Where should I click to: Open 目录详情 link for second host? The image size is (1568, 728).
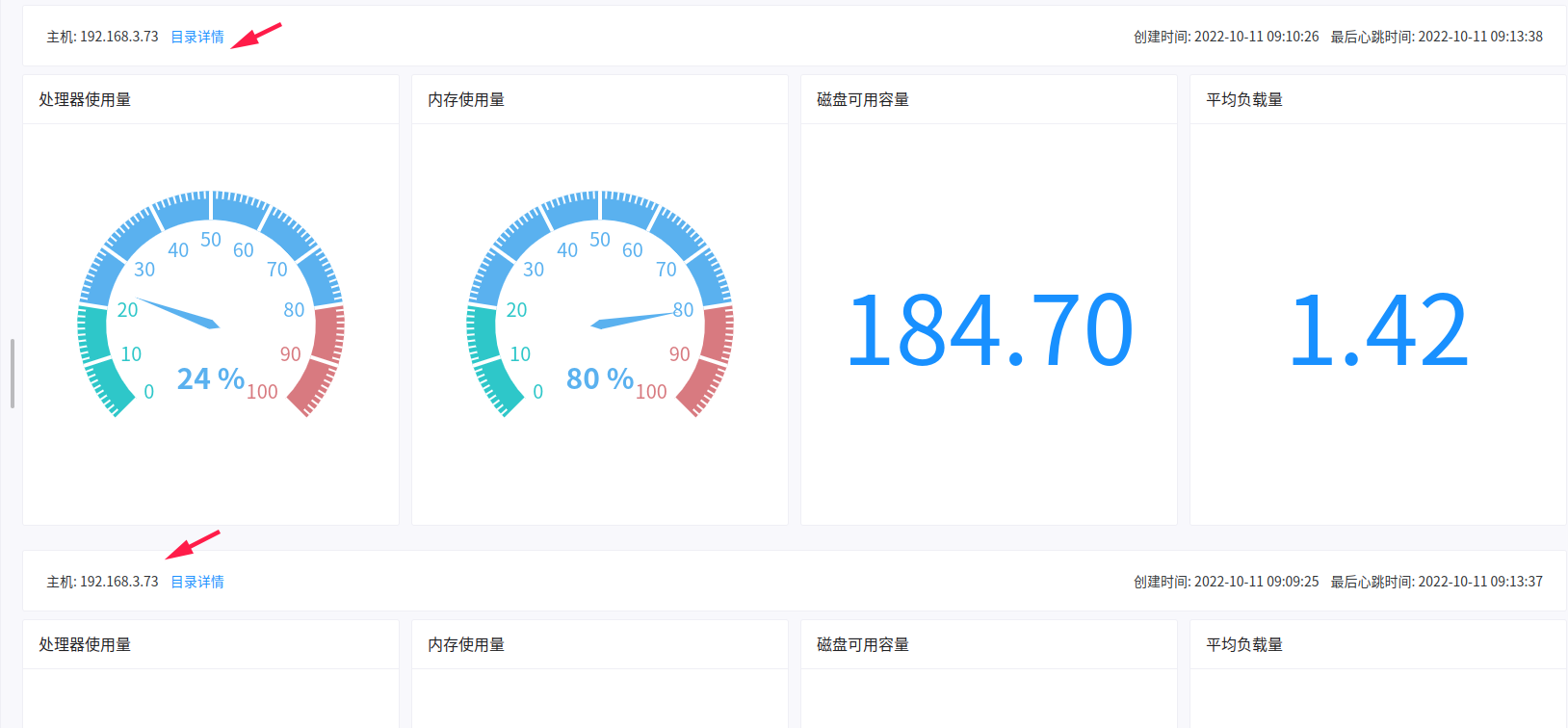pyautogui.click(x=197, y=582)
